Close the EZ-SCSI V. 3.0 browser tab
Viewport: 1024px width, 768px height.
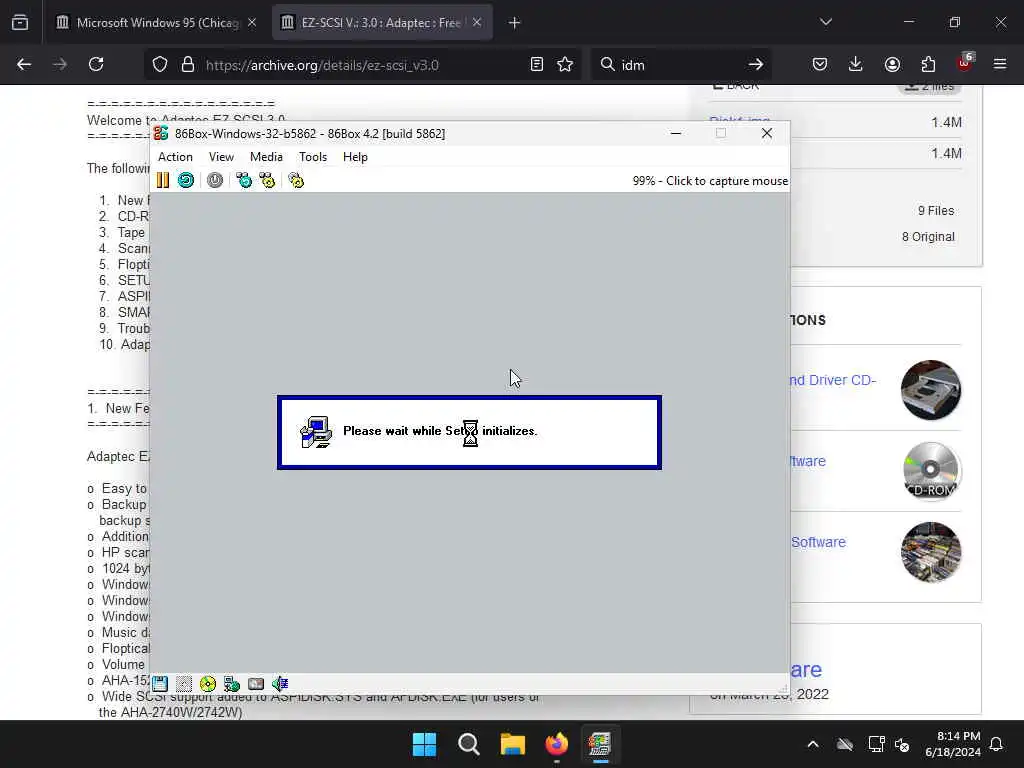pos(477,23)
